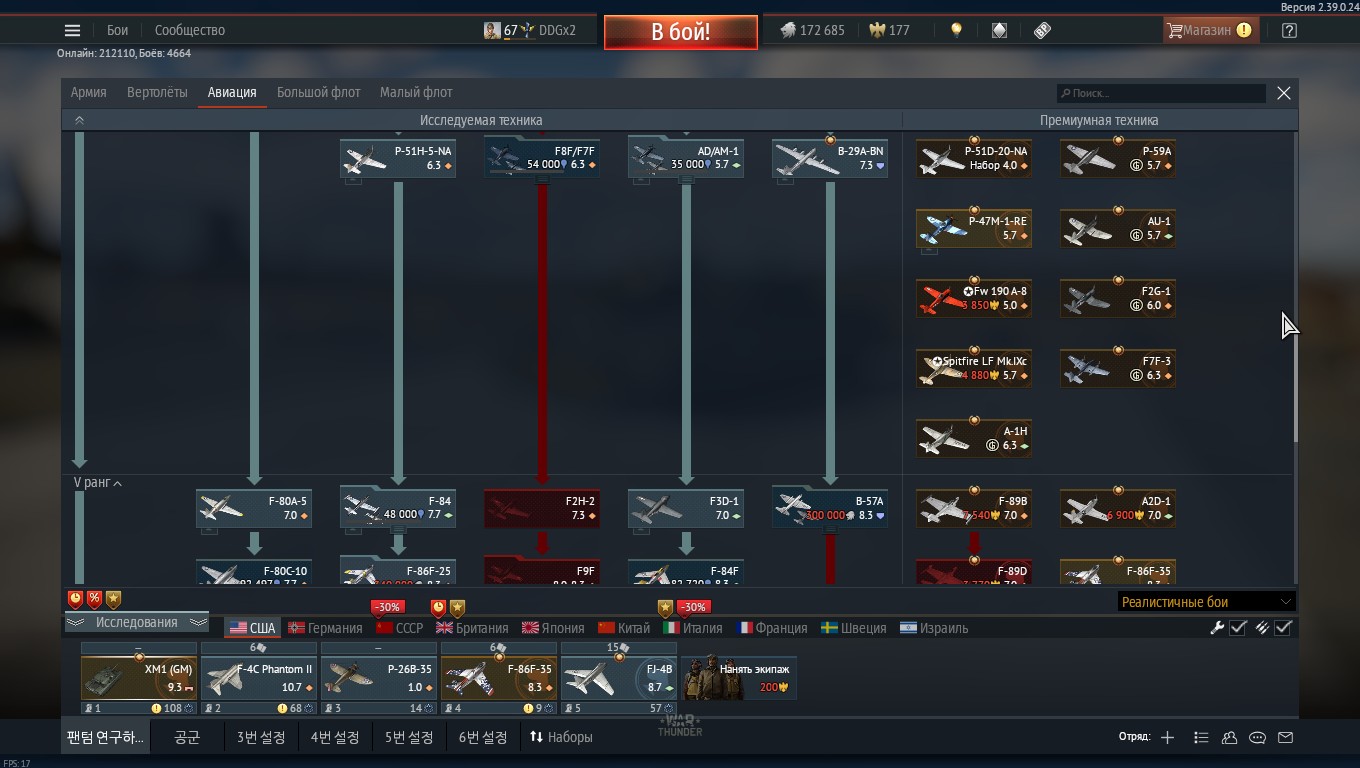Select the FJ-4B crew slot
Viewport: 1360px width, 768px height.
point(618,678)
